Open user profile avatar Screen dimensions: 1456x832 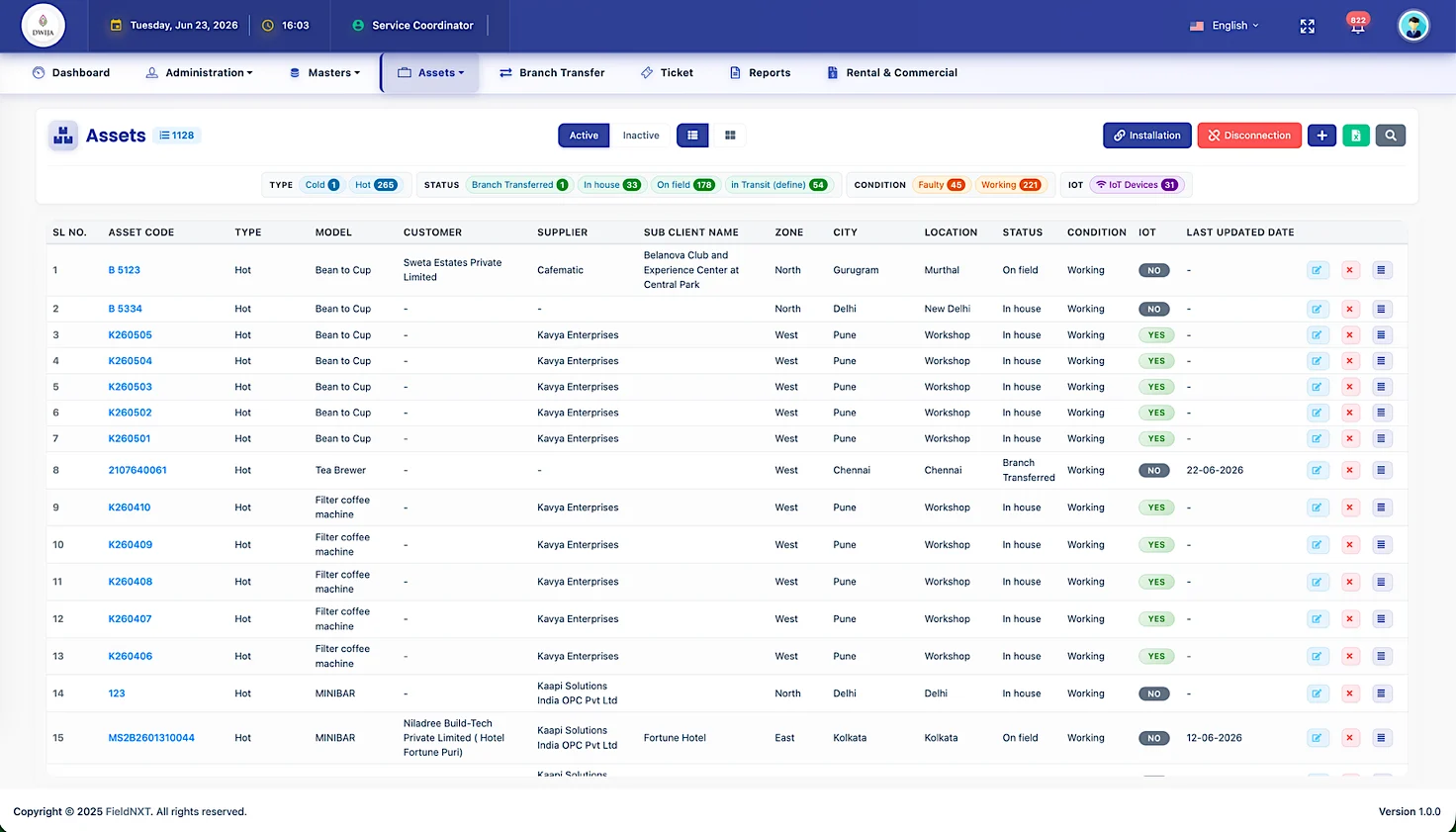1413,26
